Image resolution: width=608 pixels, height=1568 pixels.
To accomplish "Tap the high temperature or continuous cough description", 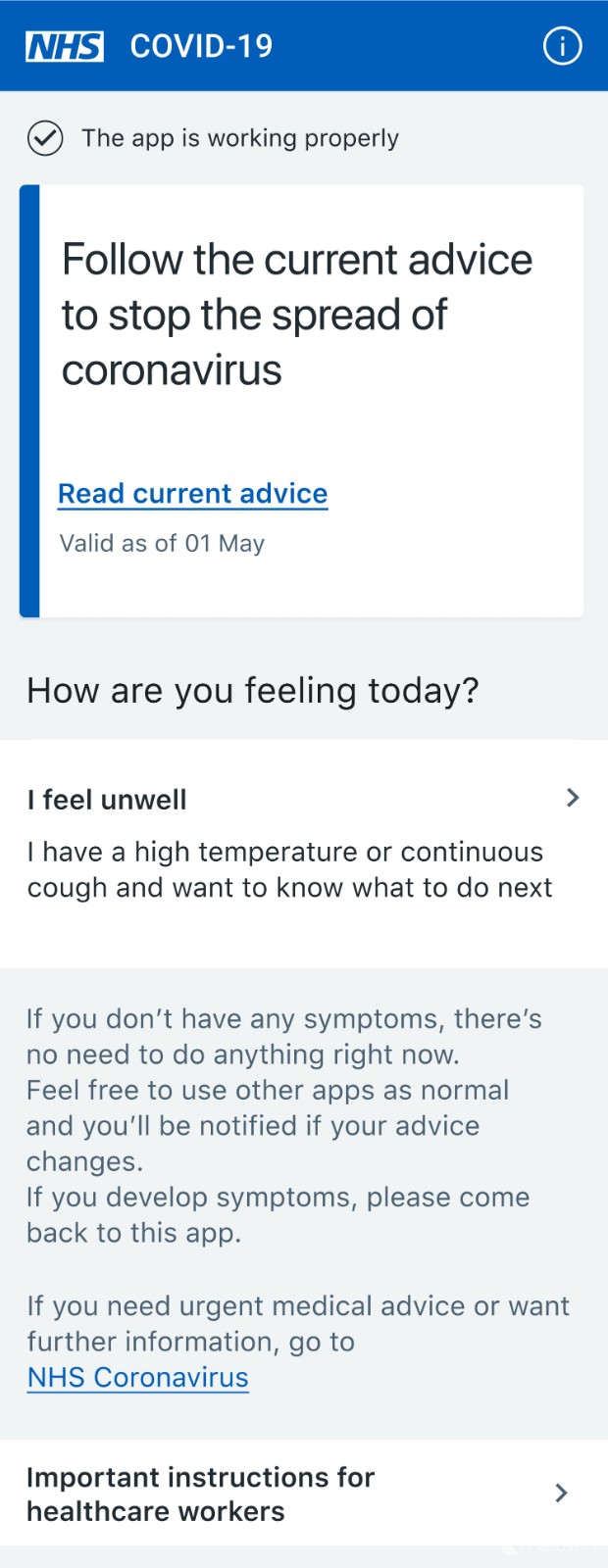I will pyautogui.click(x=289, y=869).
